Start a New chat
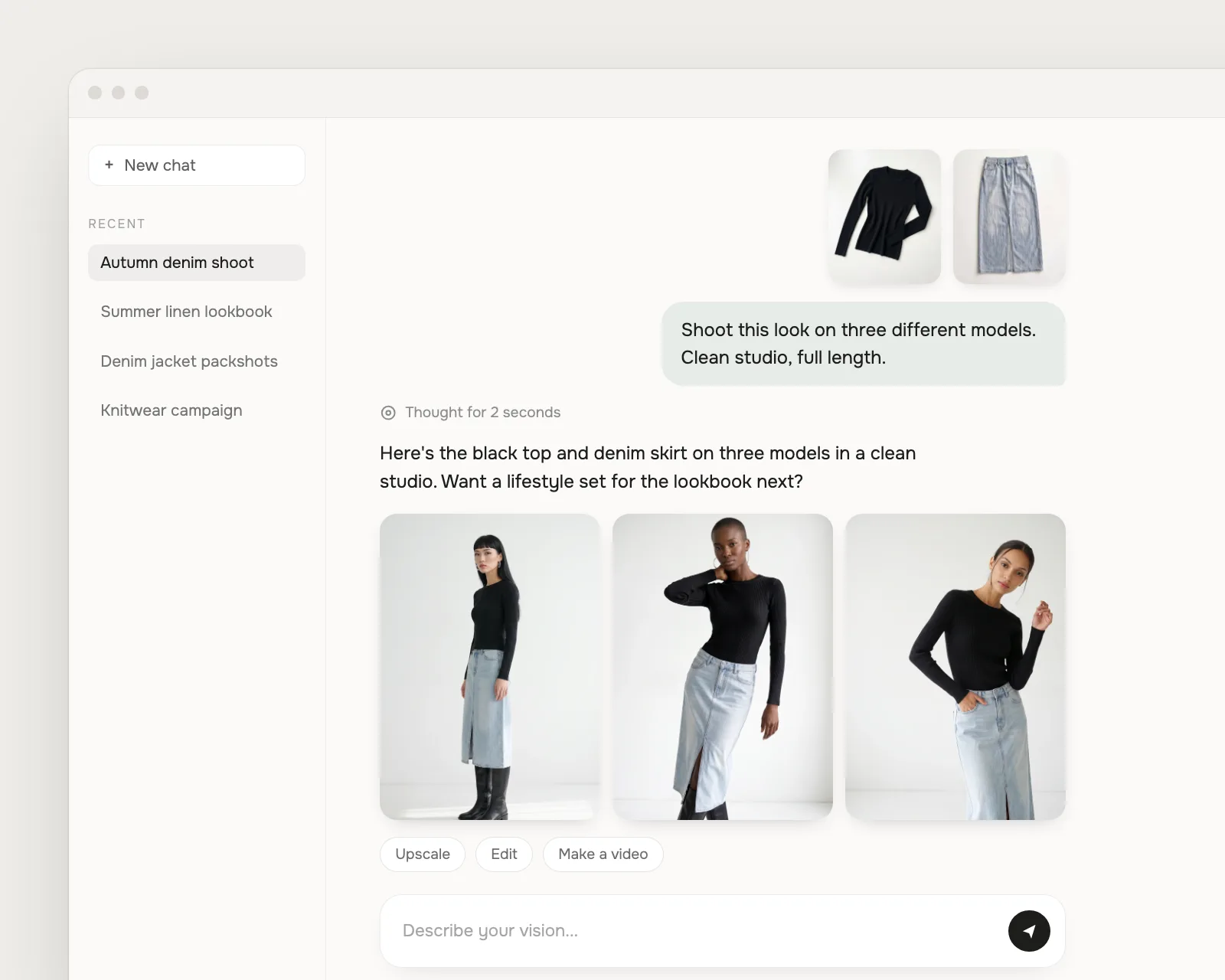The height and width of the screenshot is (980, 1225). pyautogui.click(x=197, y=165)
